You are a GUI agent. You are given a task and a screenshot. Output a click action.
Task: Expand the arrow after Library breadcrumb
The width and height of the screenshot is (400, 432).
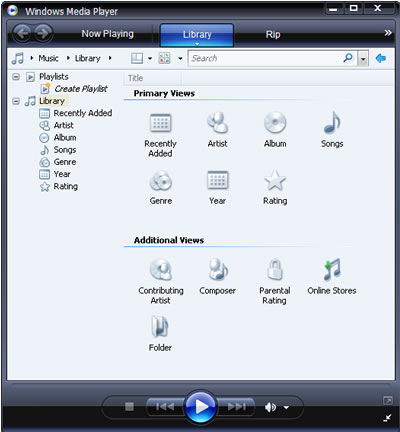coord(110,58)
